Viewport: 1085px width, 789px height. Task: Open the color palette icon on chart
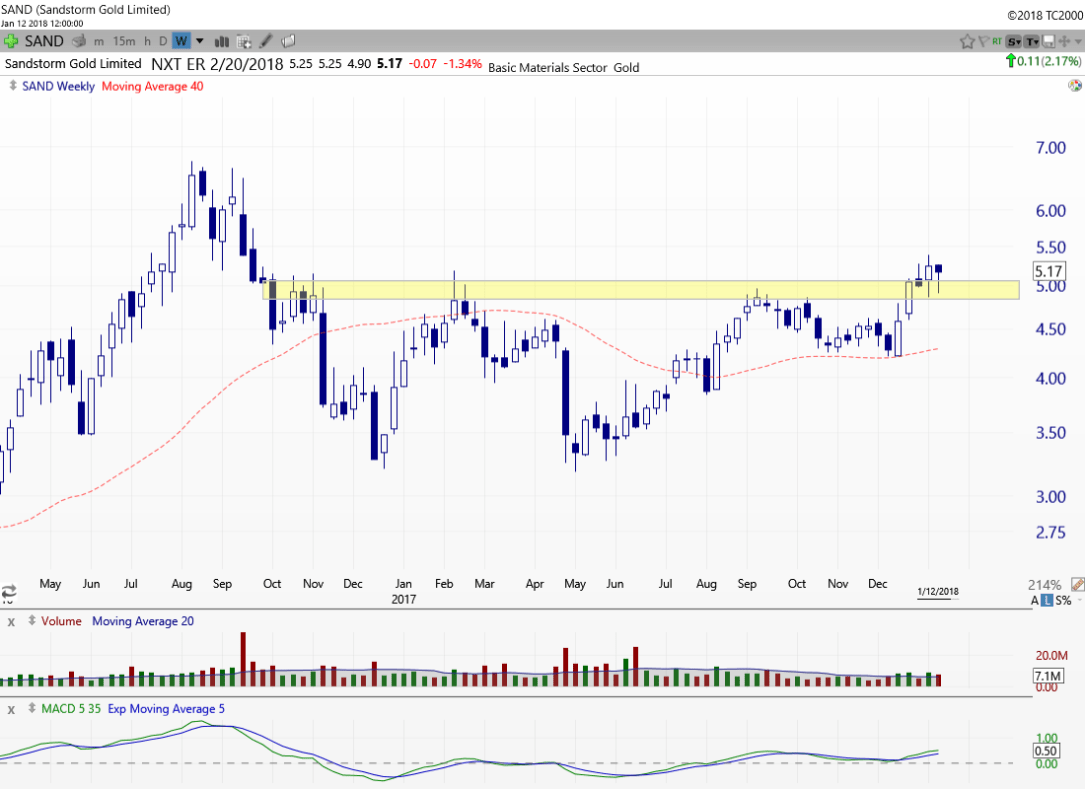click(x=1074, y=86)
